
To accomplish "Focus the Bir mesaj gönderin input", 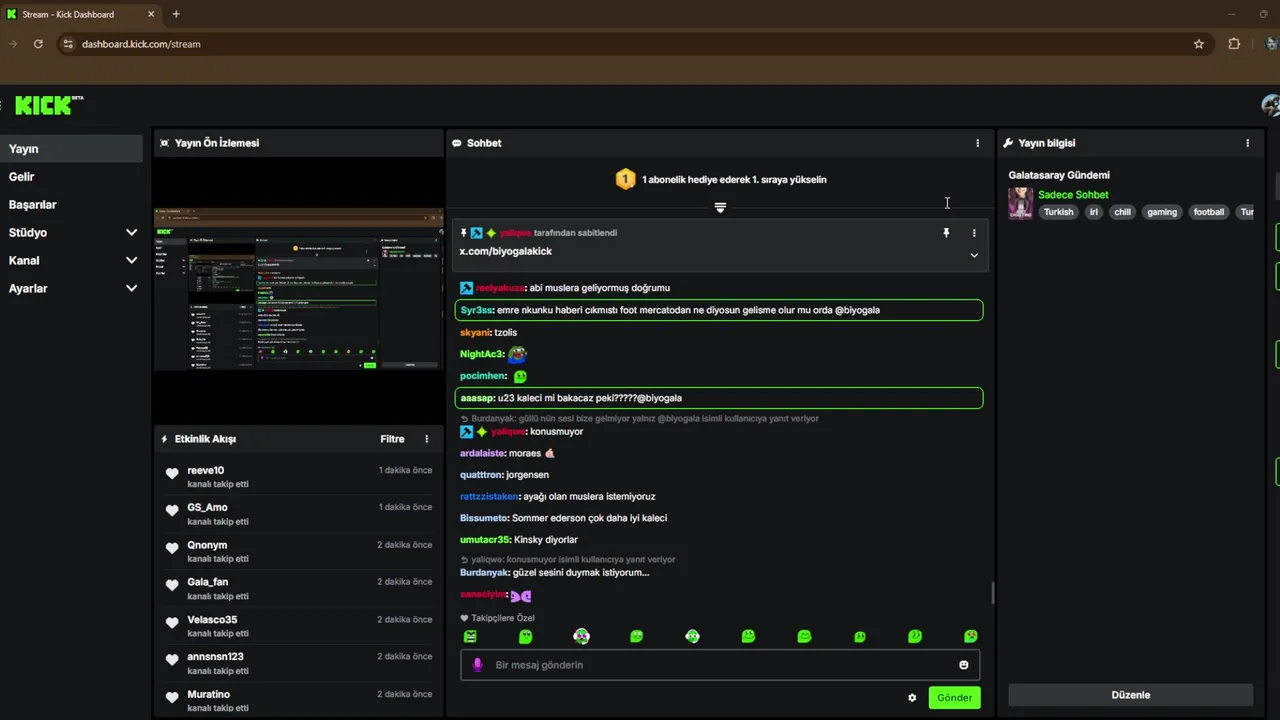I will [720, 665].
